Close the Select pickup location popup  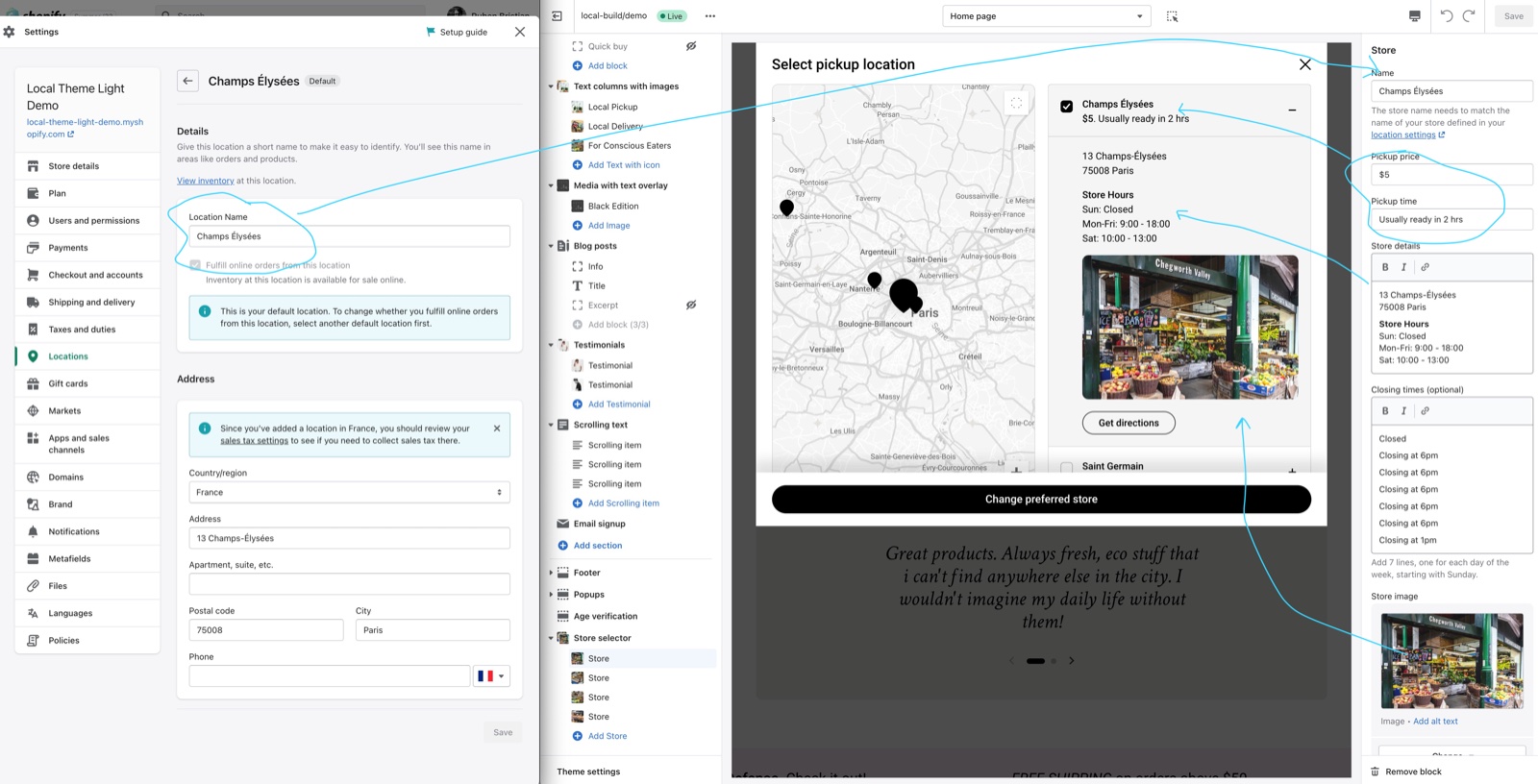click(x=1304, y=64)
